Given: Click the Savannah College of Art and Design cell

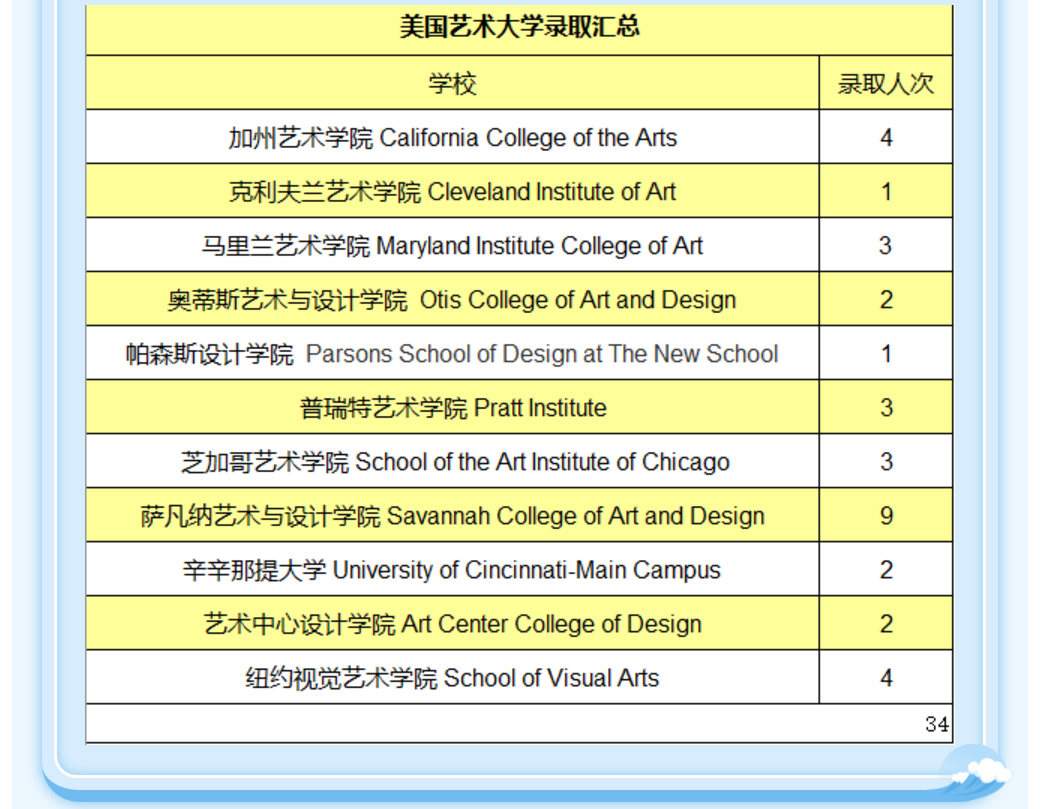Looking at the screenshot, I should pos(452,517).
